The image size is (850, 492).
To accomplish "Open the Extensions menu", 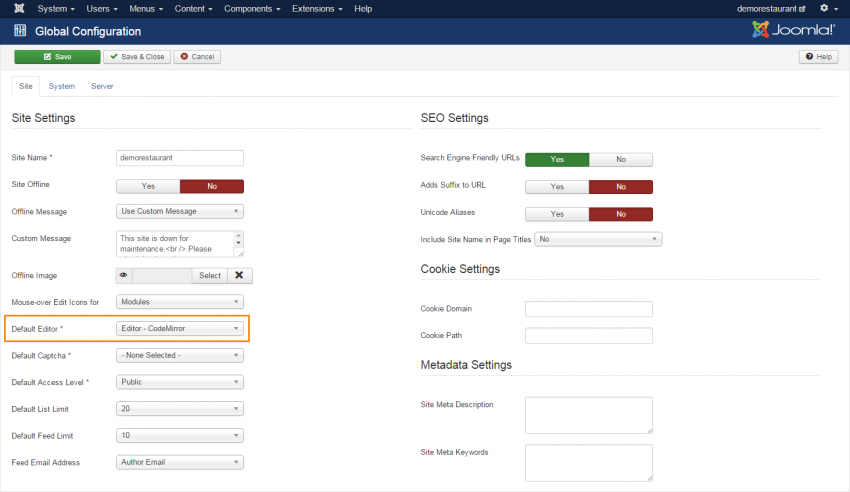I will coord(317,9).
